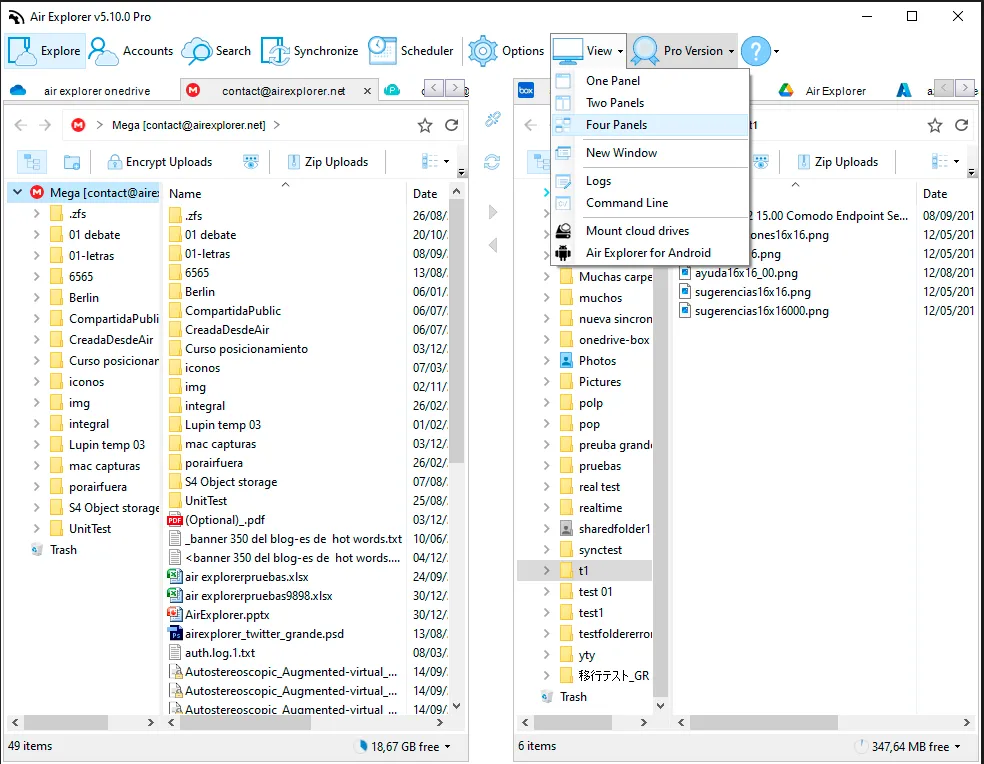Open Logs from View menu
Image resolution: width=984 pixels, height=764 pixels.
point(650,181)
